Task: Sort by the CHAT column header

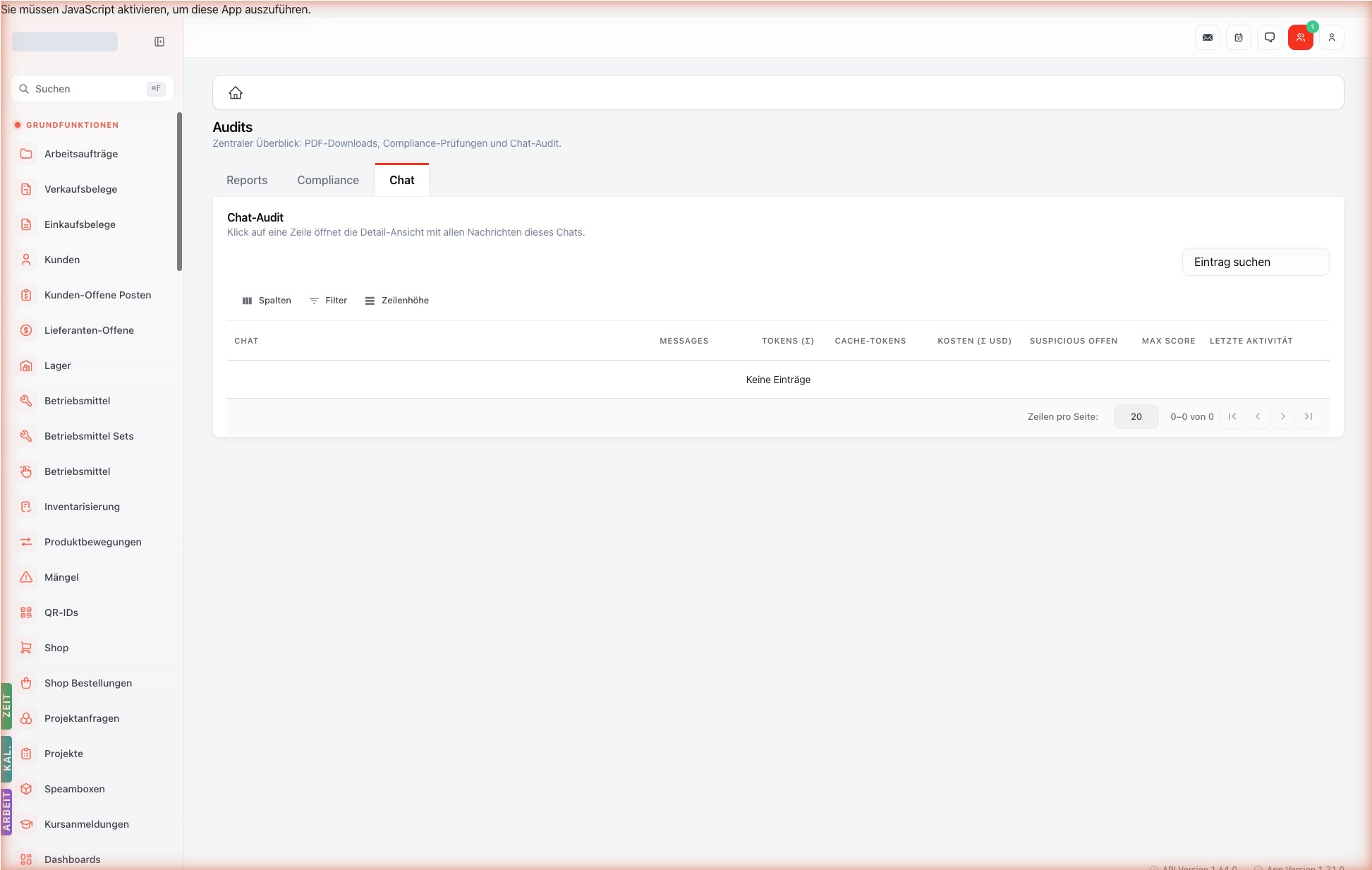Action: coord(246,341)
